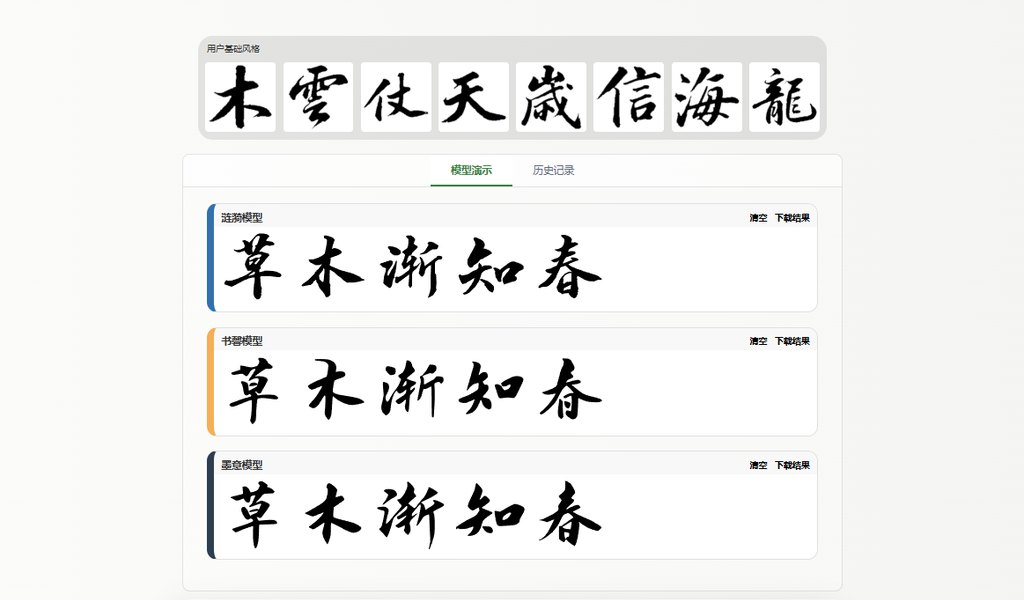1024x600 pixels.
Task: Click the 草木渐知春 result in the 墨意模型 card
Action: click(415, 514)
